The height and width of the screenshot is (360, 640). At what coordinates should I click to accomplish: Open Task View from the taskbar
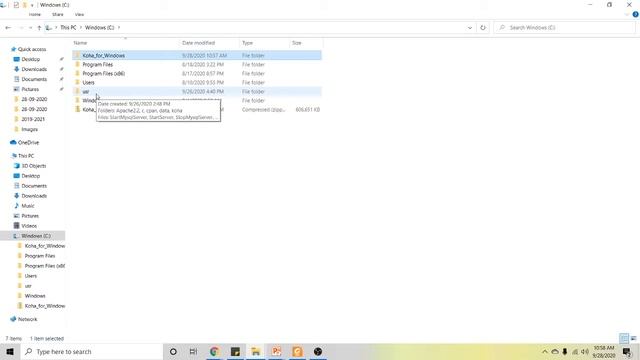pyautogui.click(x=193, y=351)
